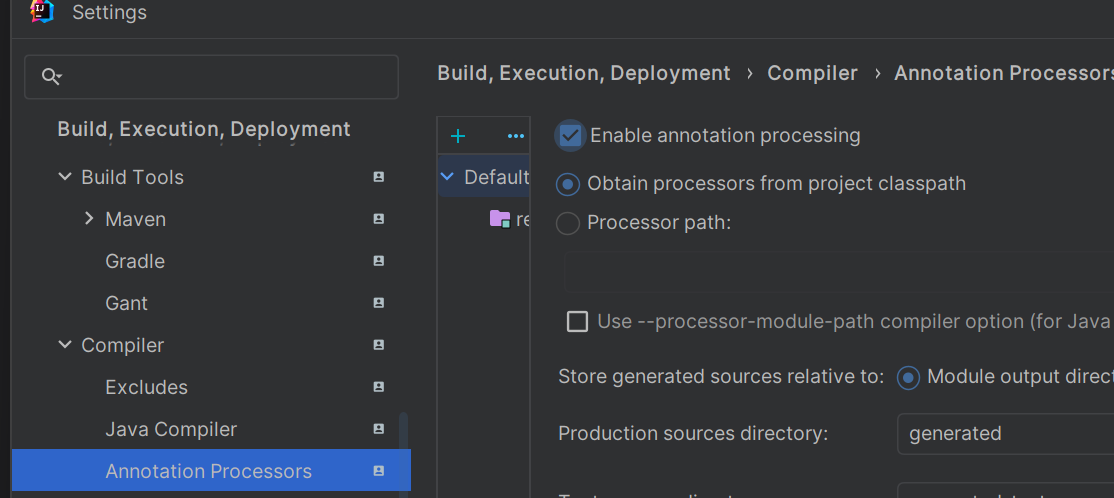Select Annotation Processors in the settings tree
This screenshot has width=1114, height=498.
pyautogui.click(x=208, y=471)
